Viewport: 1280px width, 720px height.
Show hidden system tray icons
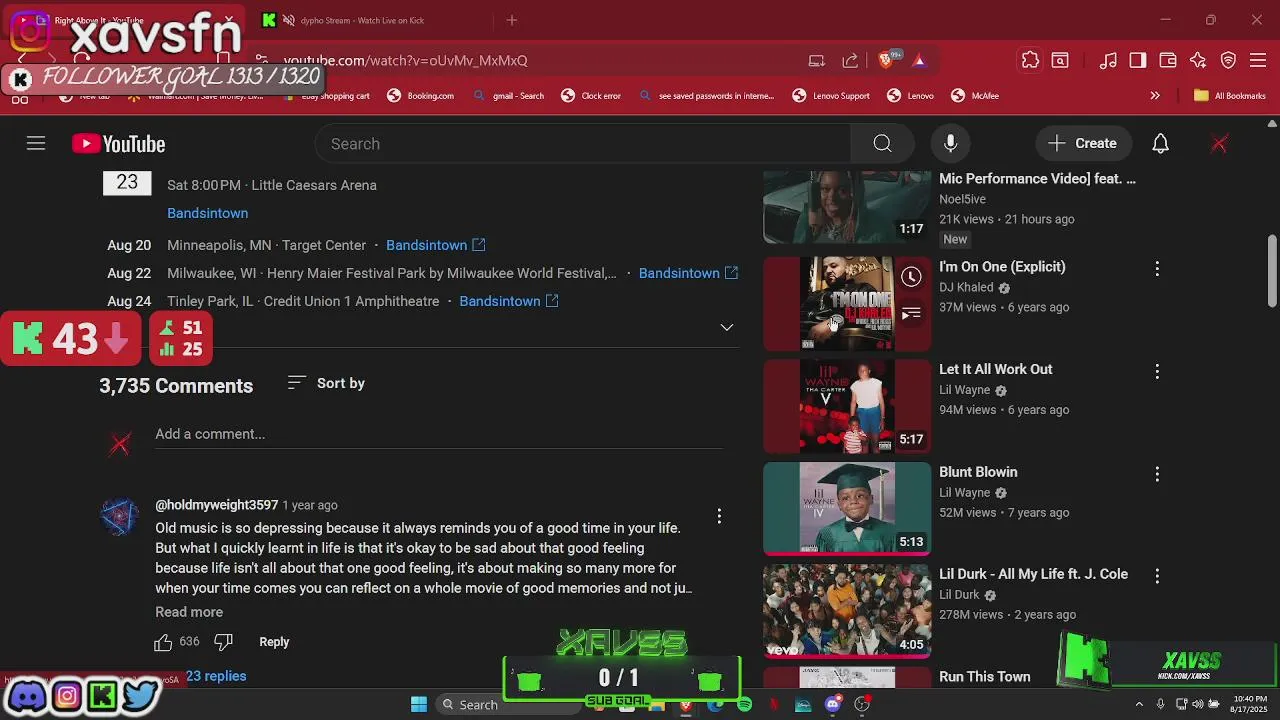click(1139, 704)
